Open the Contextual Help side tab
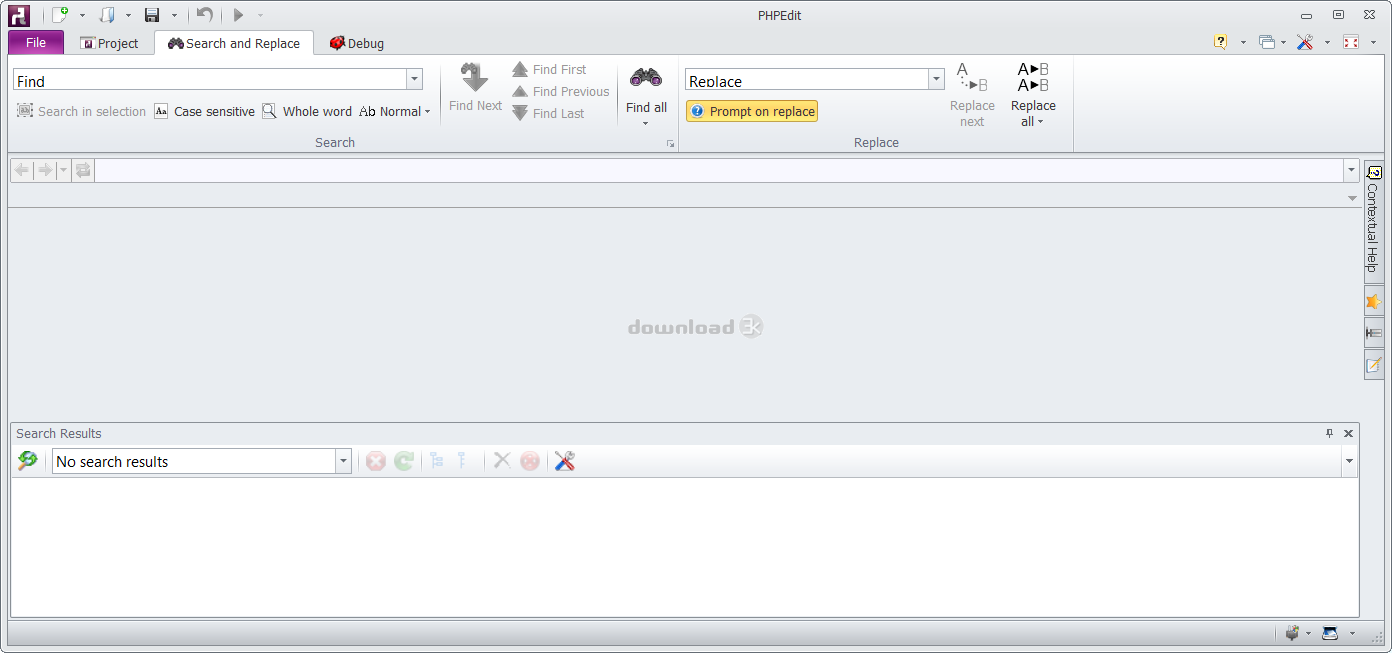The width and height of the screenshot is (1392, 653). click(1373, 222)
